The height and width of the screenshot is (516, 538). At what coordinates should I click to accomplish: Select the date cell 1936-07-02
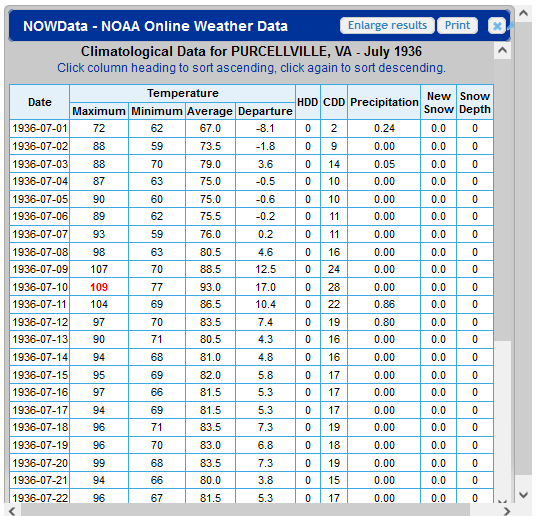pyautogui.click(x=40, y=146)
